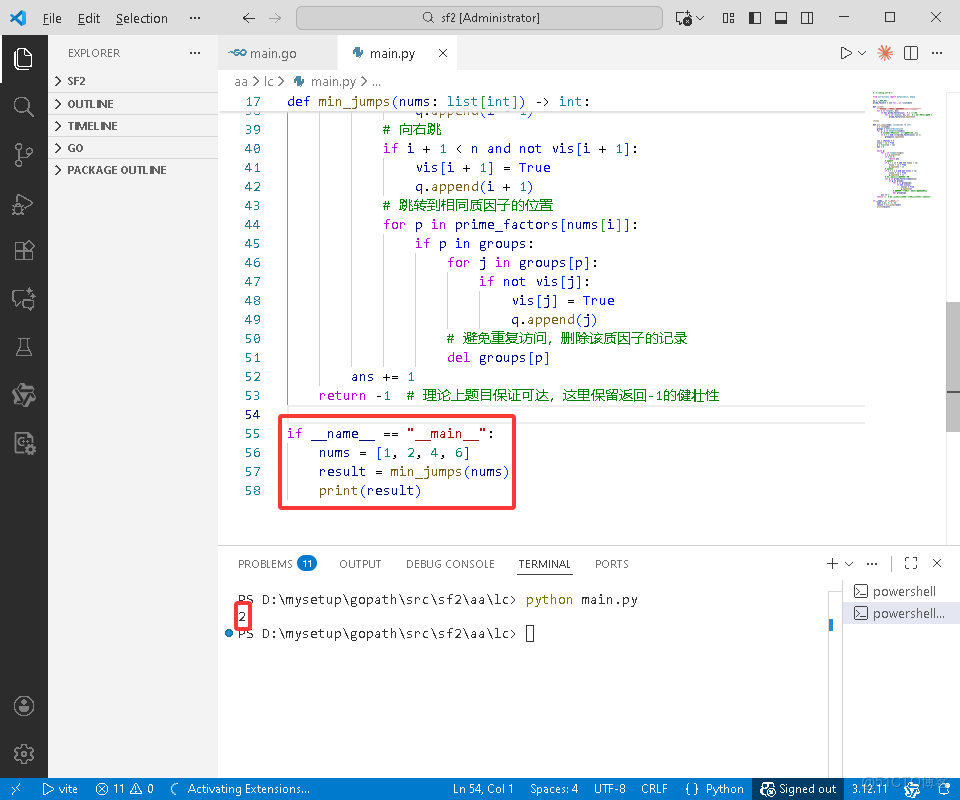The image size is (960, 800).
Task: Open the File menu
Action: click(x=52, y=18)
